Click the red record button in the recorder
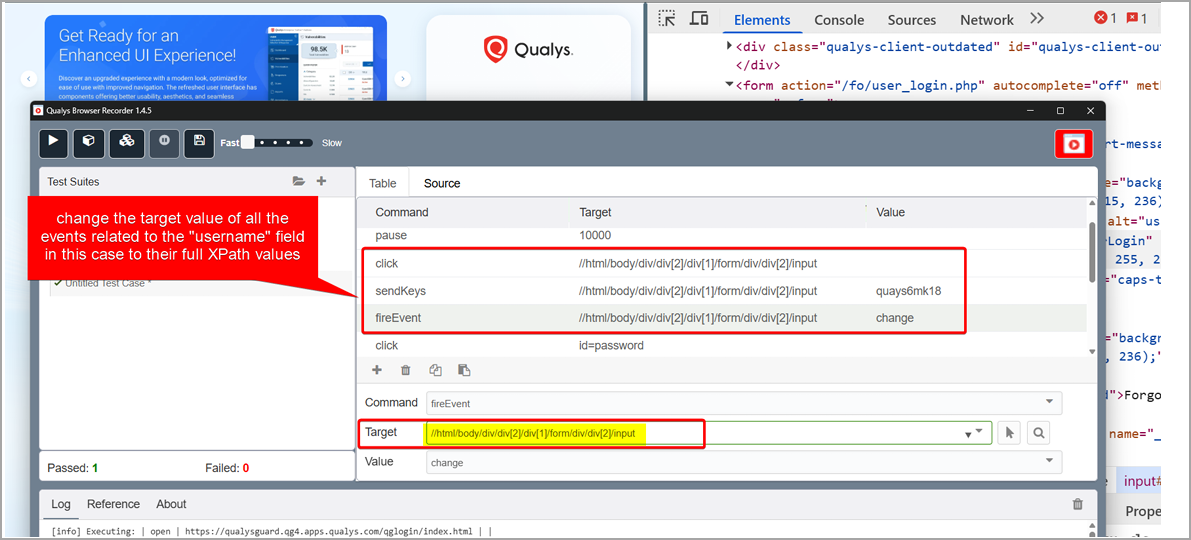The image size is (1191, 540). tap(1073, 144)
